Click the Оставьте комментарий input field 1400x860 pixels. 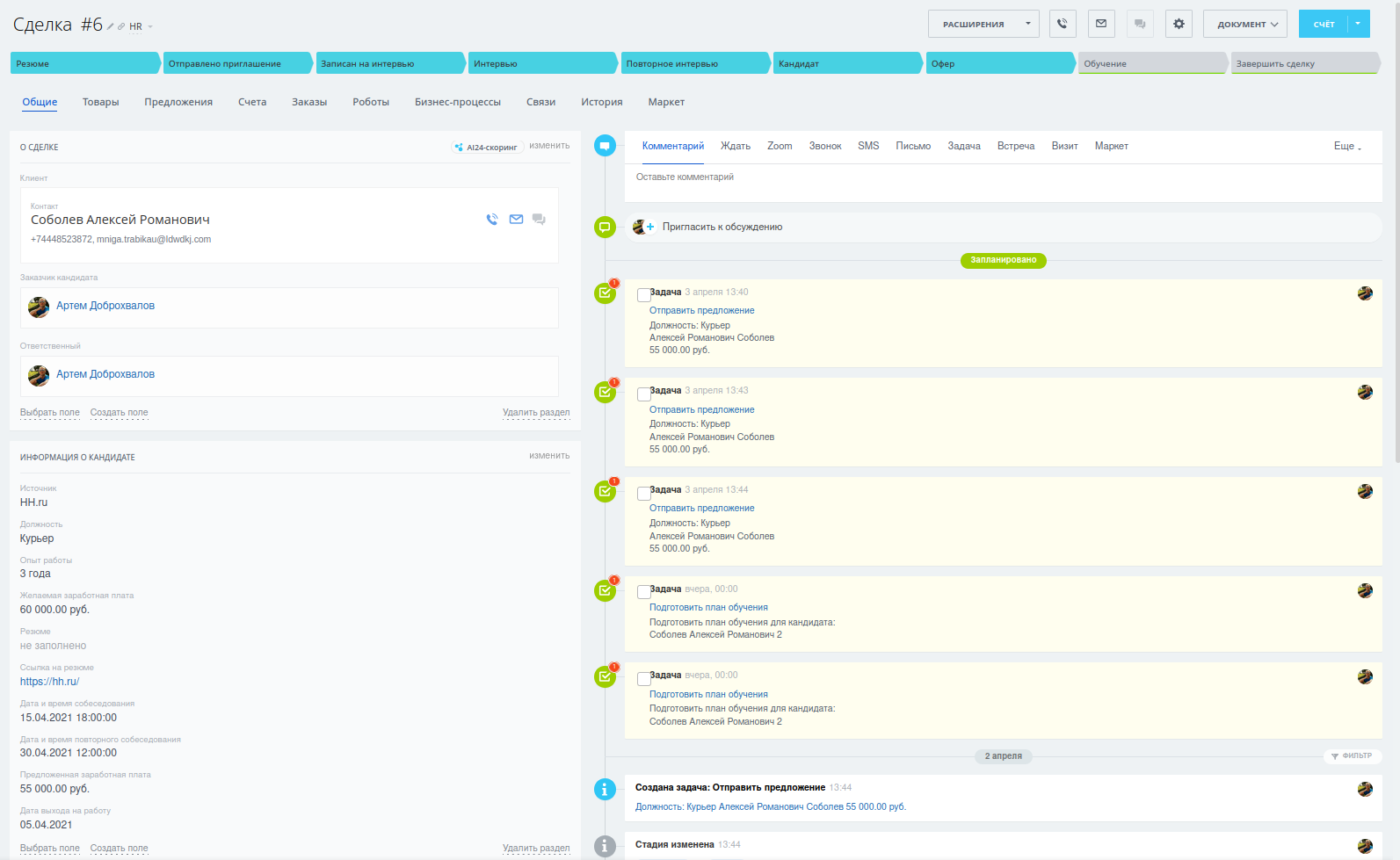(1002, 177)
